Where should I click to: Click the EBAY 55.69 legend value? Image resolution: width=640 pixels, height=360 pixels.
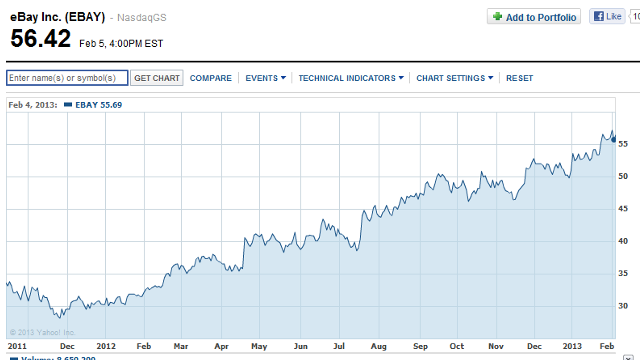pos(99,105)
